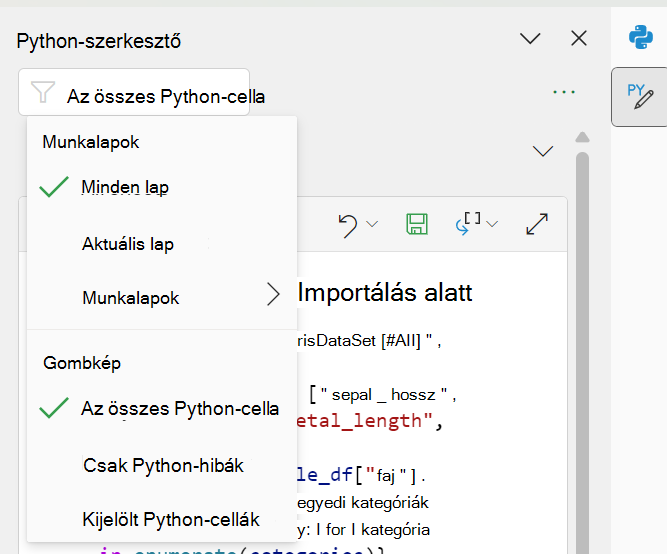Screen dimensions: 667x554
Task: Click the risDataSet [#All] code line
Action: (x=369, y=341)
